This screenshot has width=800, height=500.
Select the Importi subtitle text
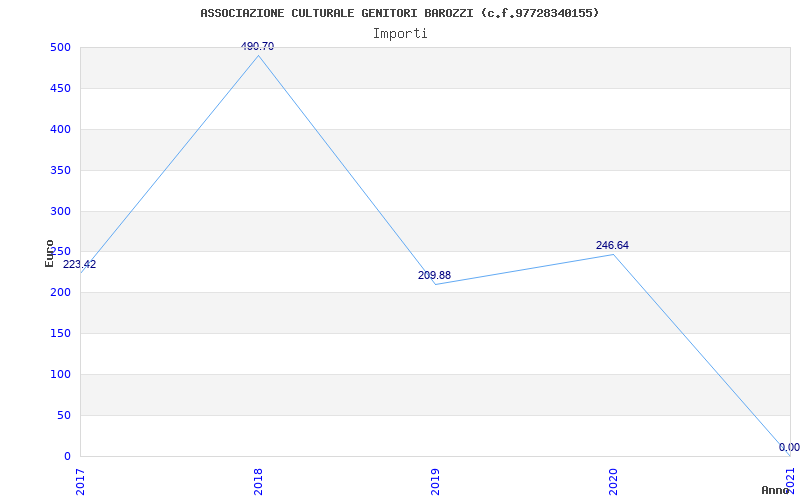(x=400, y=34)
